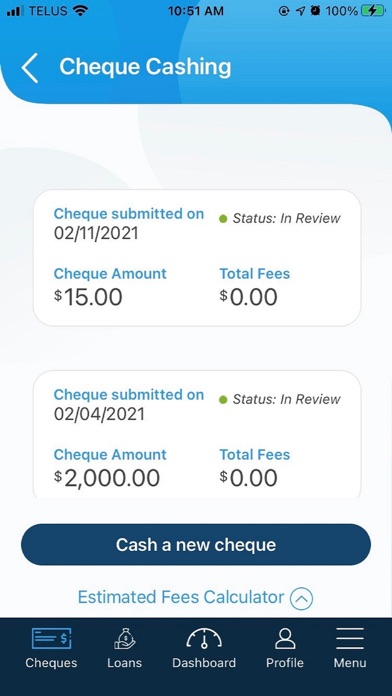Screen dimensions: 392x696
Task: Open the Loans money bag icon
Action: click(x=124, y=638)
